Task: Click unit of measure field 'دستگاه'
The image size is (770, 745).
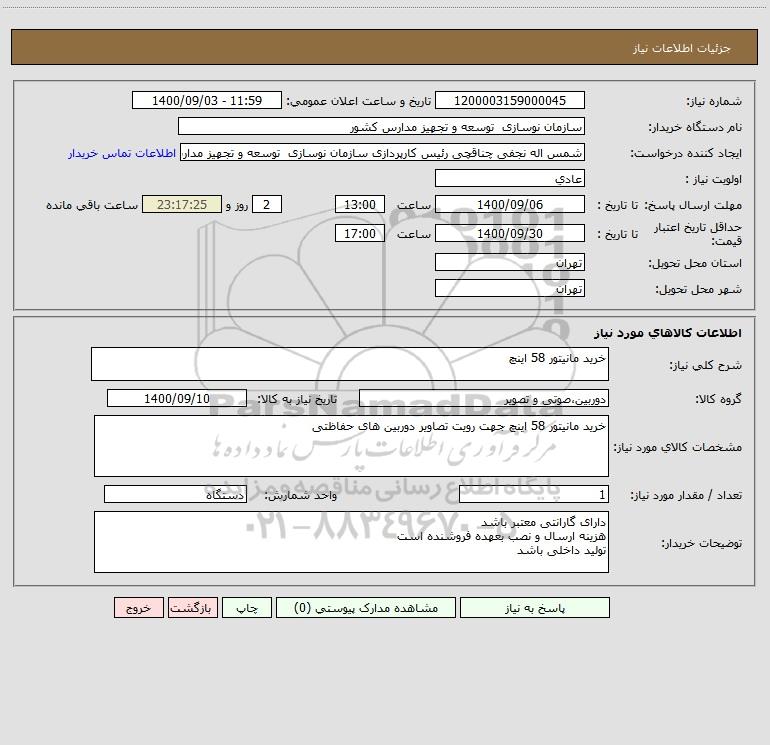Action: (x=175, y=495)
